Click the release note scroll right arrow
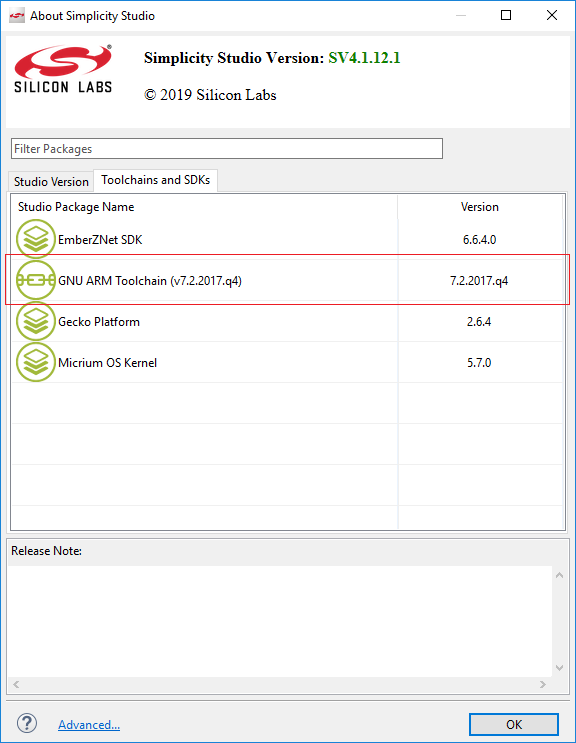This screenshot has height=743, width=576. (543, 684)
